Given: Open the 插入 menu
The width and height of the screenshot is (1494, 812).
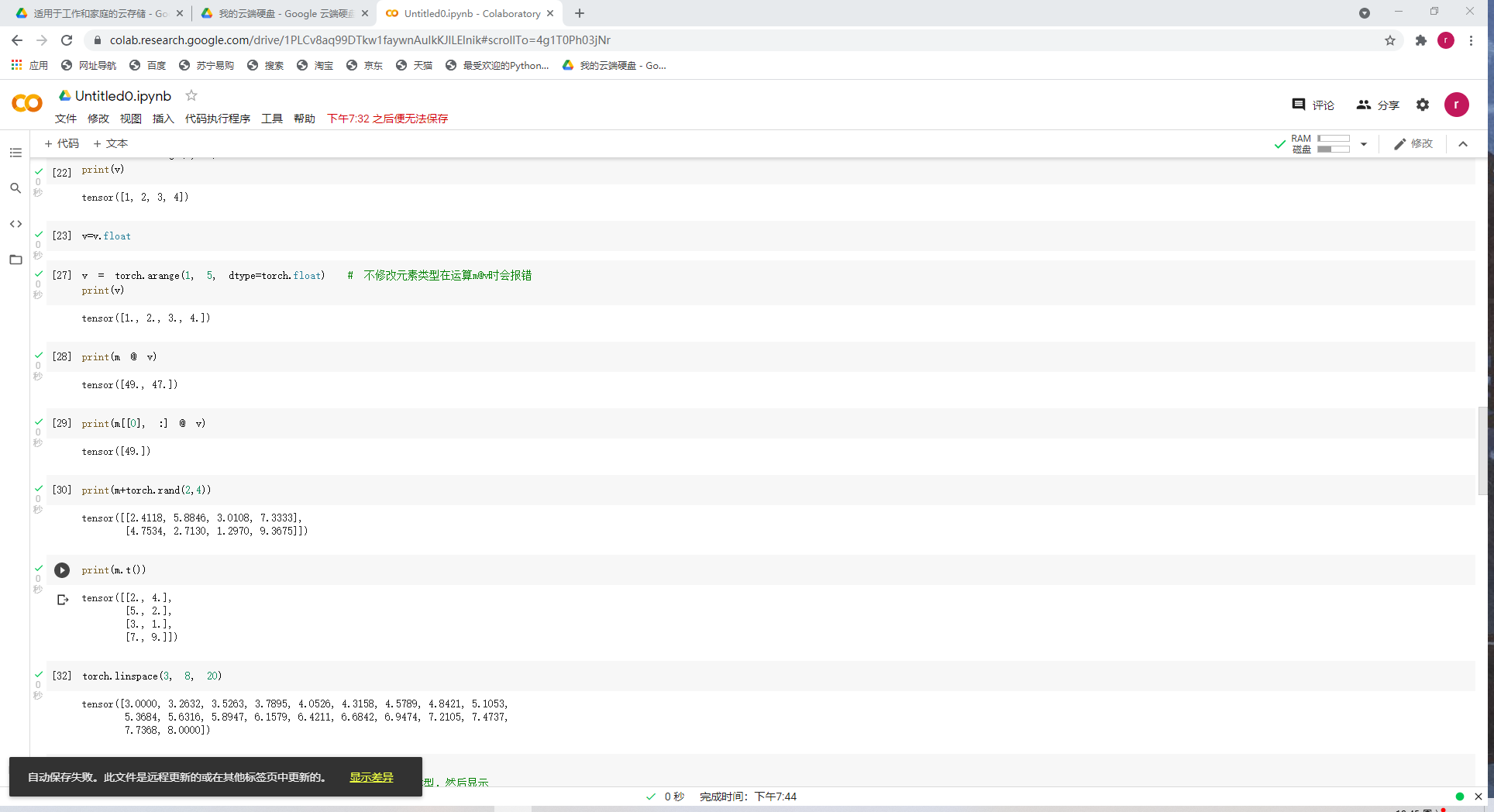Looking at the screenshot, I should coord(163,119).
